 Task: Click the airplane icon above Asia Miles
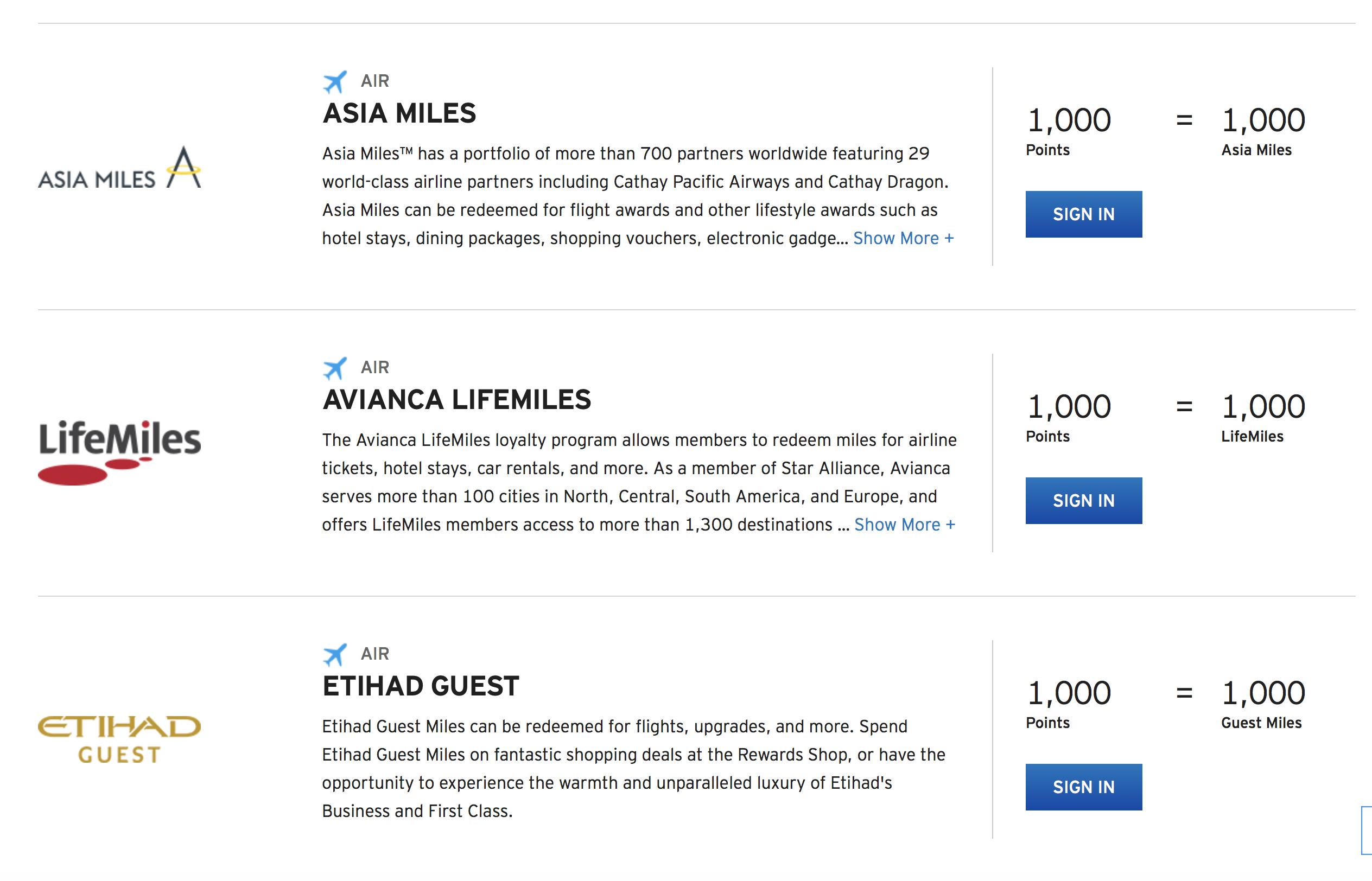pyautogui.click(x=335, y=81)
